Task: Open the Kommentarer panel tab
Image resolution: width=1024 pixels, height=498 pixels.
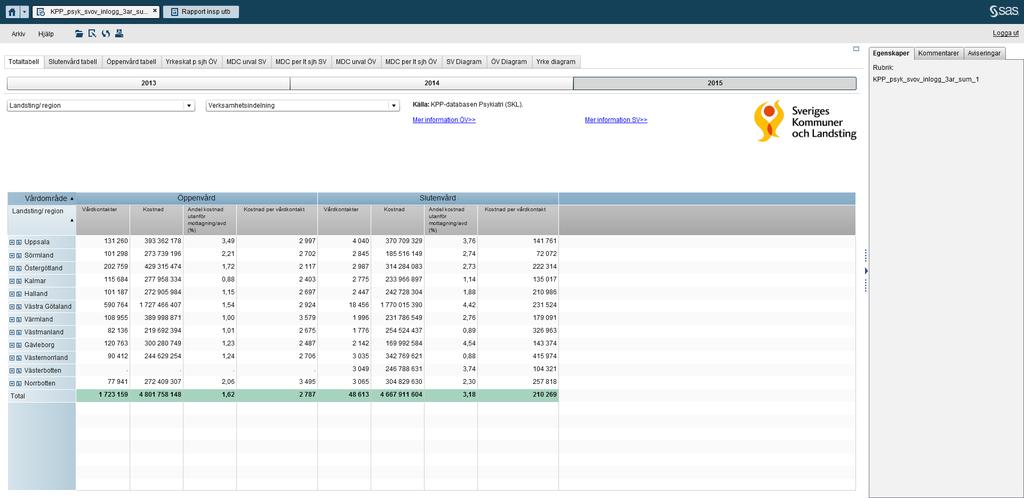Action: point(938,54)
